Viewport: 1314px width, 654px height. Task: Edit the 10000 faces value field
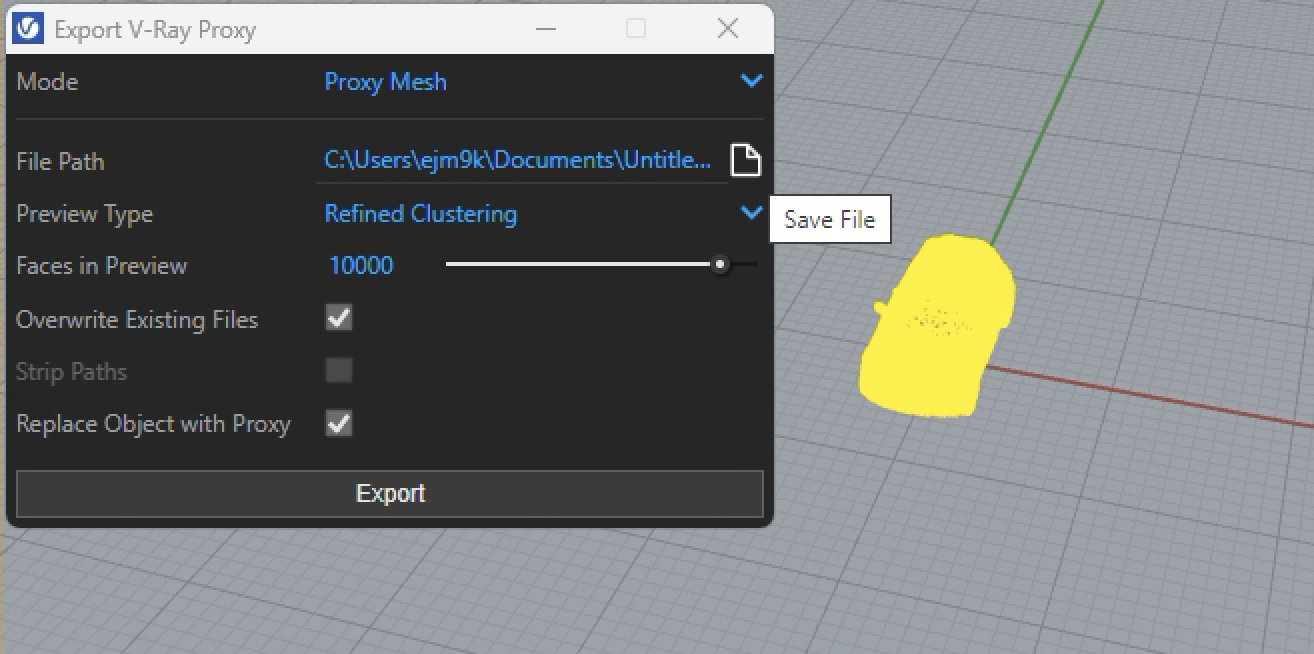click(x=361, y=266)
